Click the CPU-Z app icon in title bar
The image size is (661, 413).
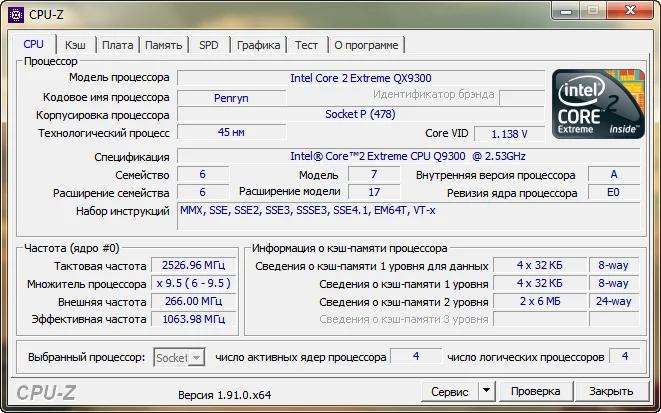coord(16,15)
